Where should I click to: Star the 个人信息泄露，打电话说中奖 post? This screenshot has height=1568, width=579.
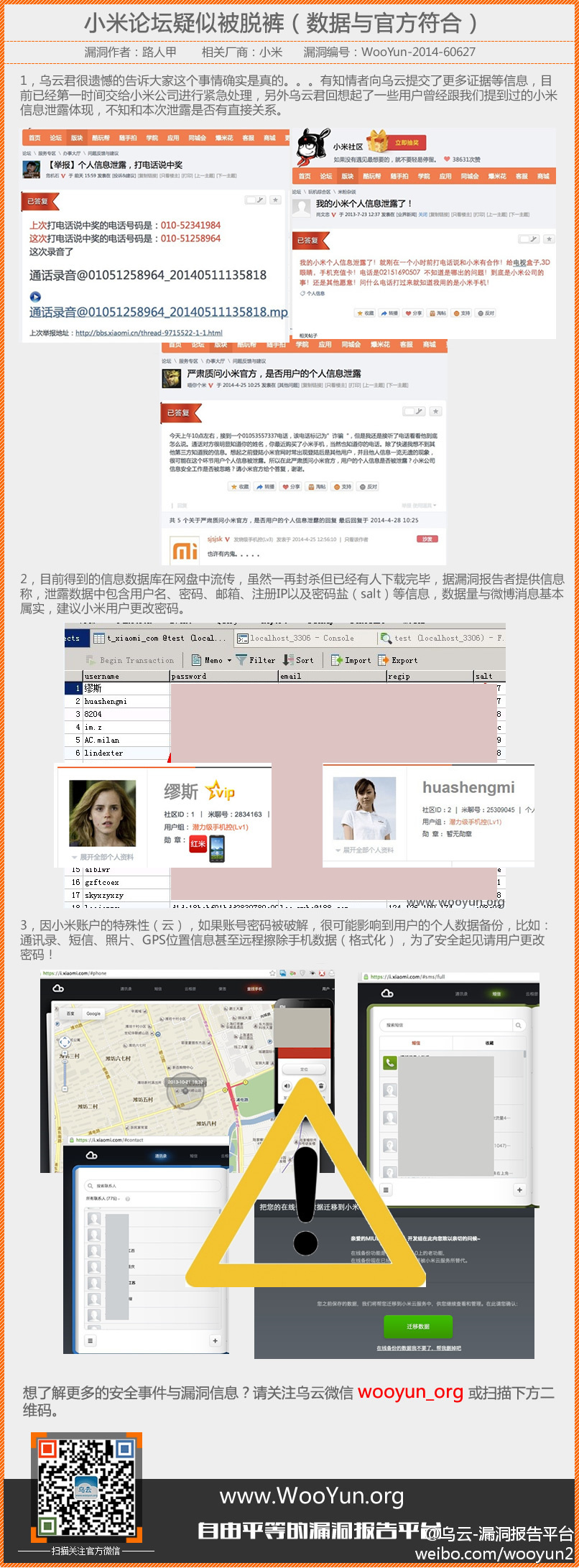pos(275,200)
